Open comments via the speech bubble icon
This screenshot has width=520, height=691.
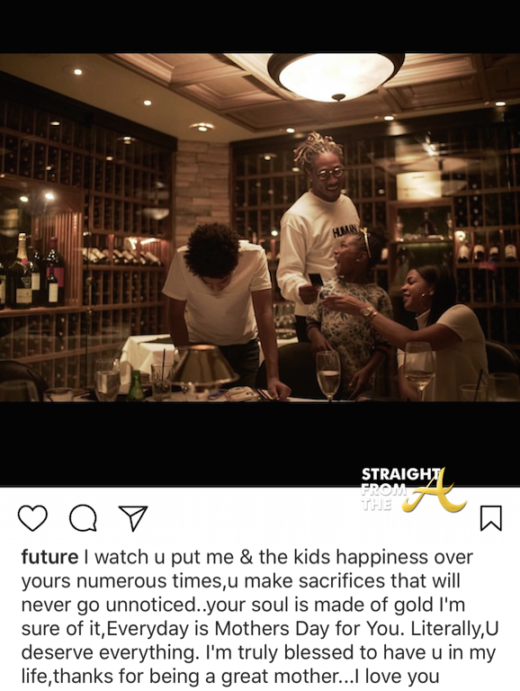tap(83, 518)
